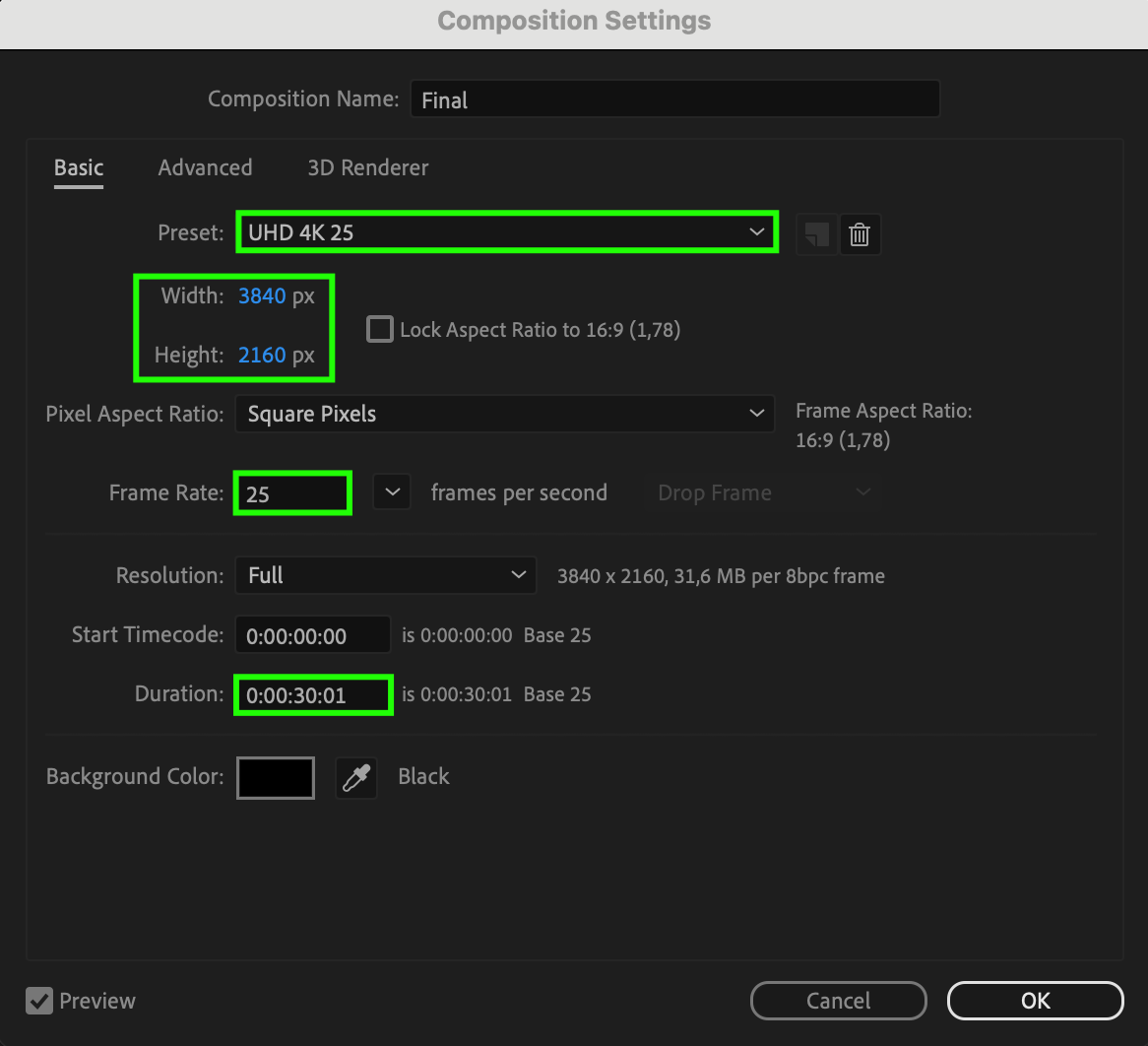The width and height of the screenshot is (1148, 1046).
Task: Enable Lock Aspect Ratio to 16:9 checkbox
Action: click(379, 329)
